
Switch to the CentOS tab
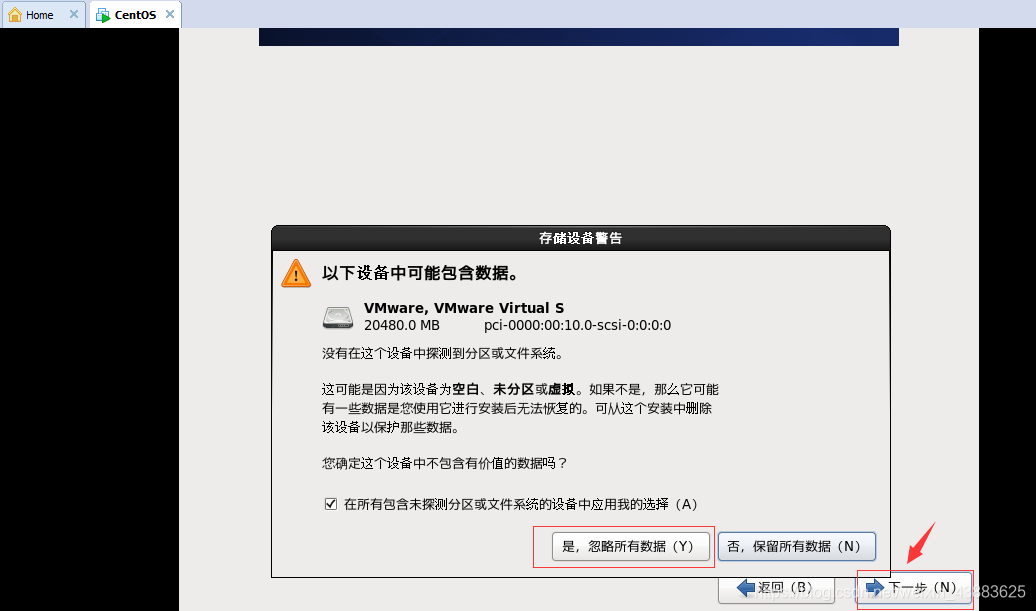click(x=135, y=15)
